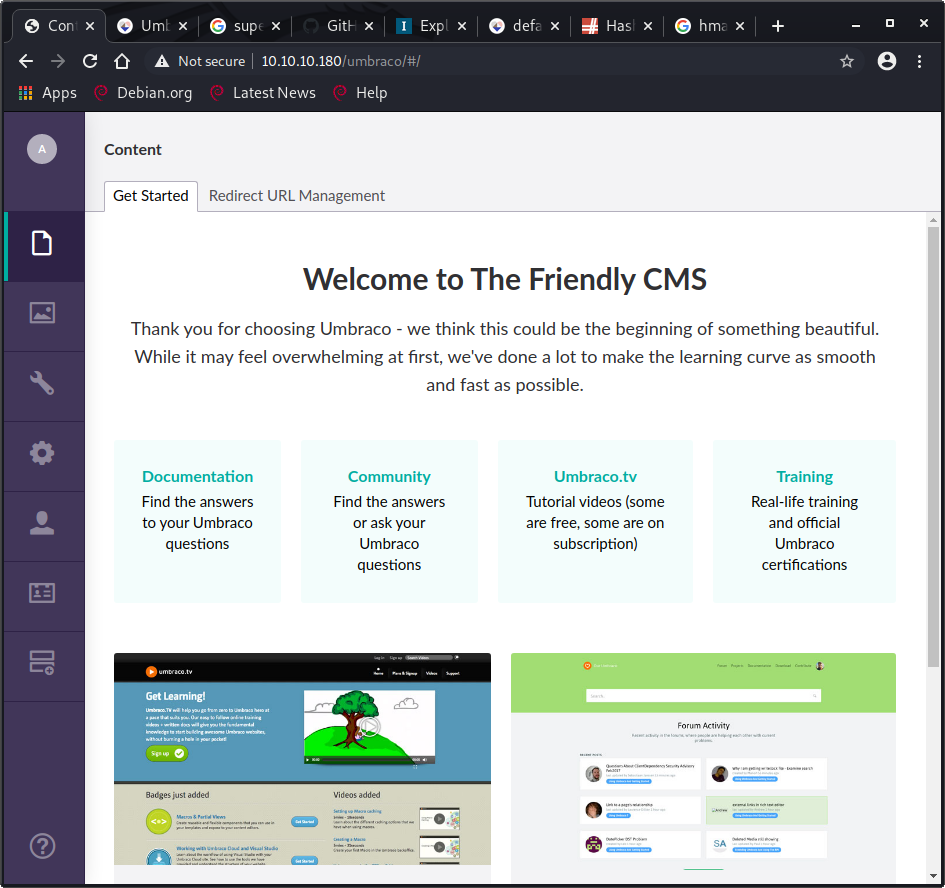The width and height of the screenshot is (945, 888).
Task: Open the Users section icon
Action: (x=42, y=524)
